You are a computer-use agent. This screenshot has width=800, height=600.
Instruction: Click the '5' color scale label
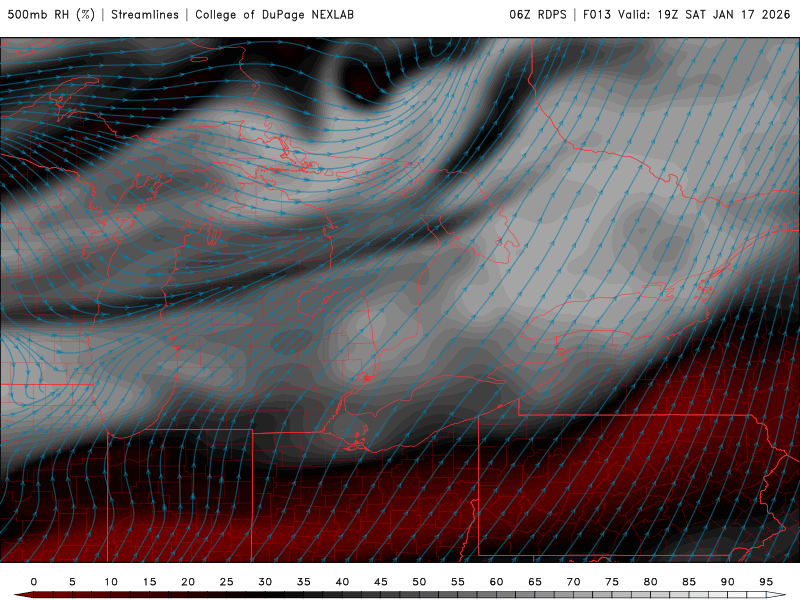point(72,582)
